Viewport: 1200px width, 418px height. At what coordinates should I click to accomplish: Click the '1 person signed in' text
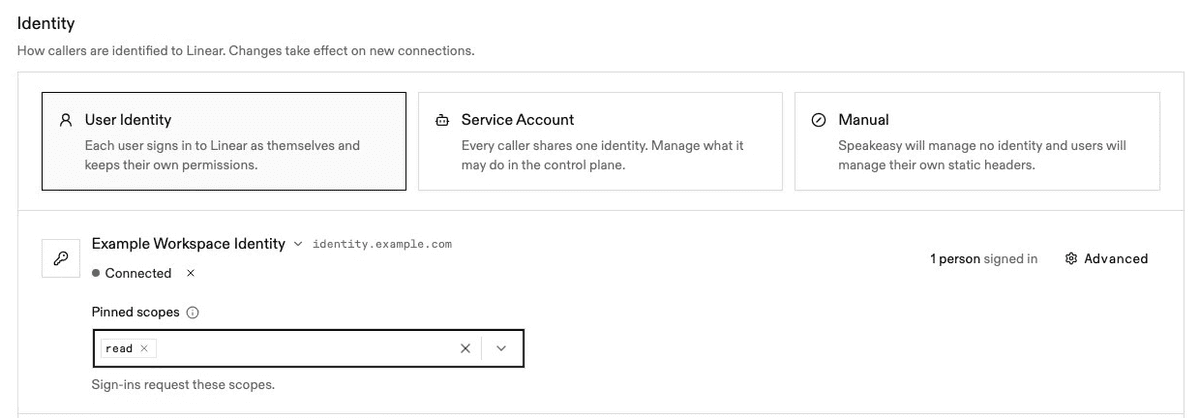[984, 258]
